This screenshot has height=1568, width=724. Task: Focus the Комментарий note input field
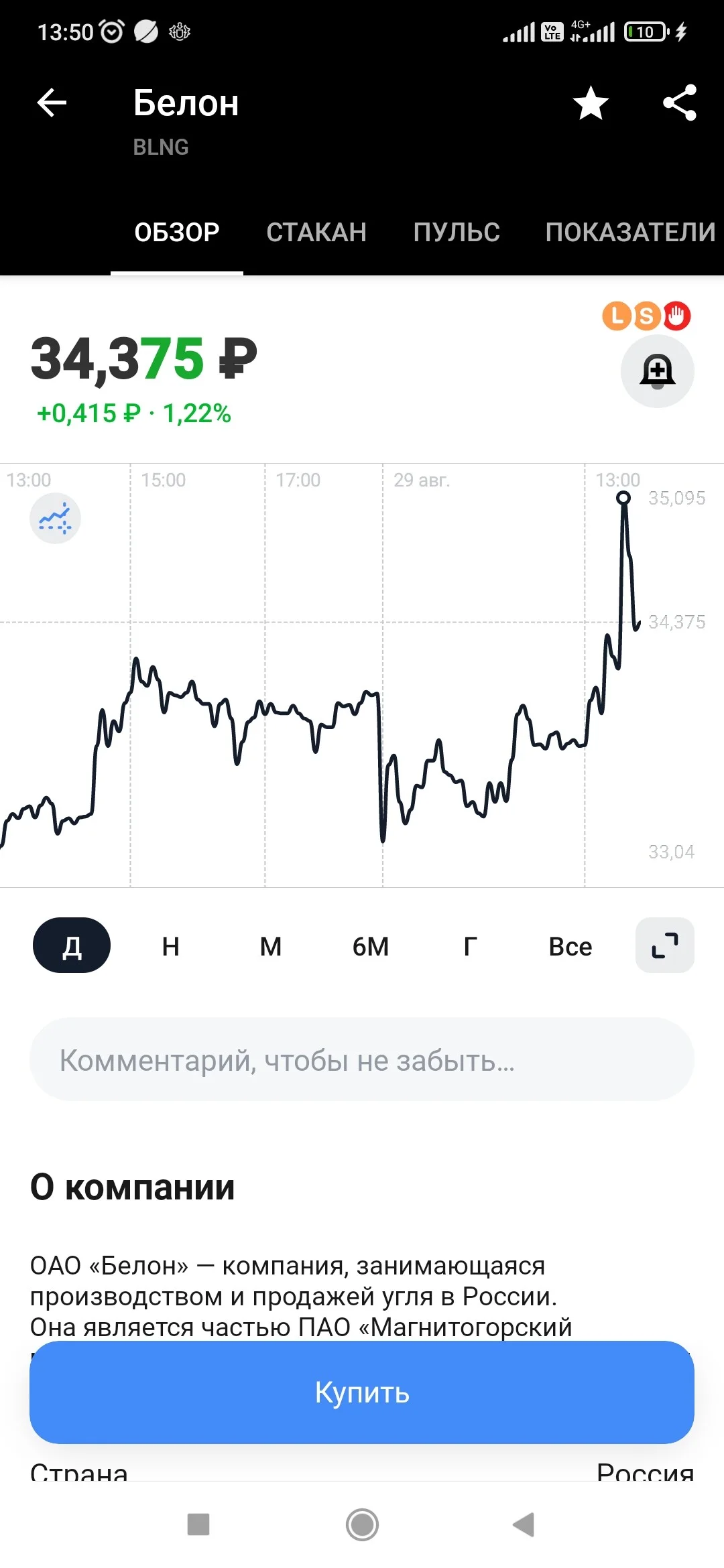(362, 1059)
